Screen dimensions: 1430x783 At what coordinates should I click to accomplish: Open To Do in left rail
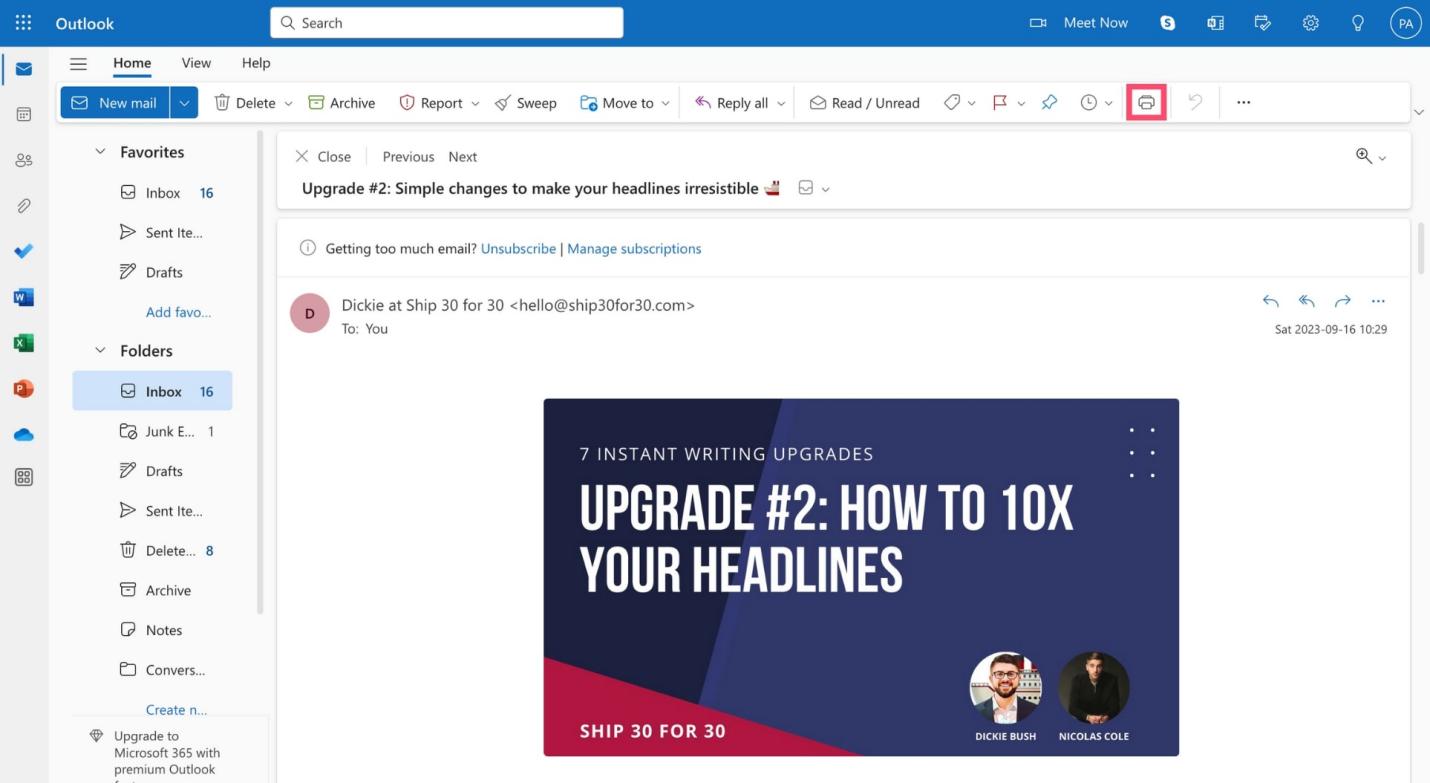24,251
